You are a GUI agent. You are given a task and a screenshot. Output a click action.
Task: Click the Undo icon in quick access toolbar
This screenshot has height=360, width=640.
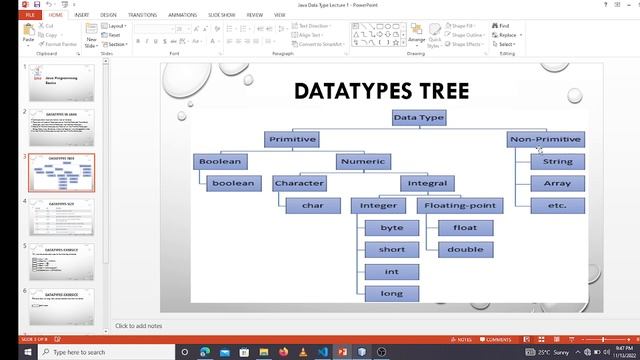(49, 4)
